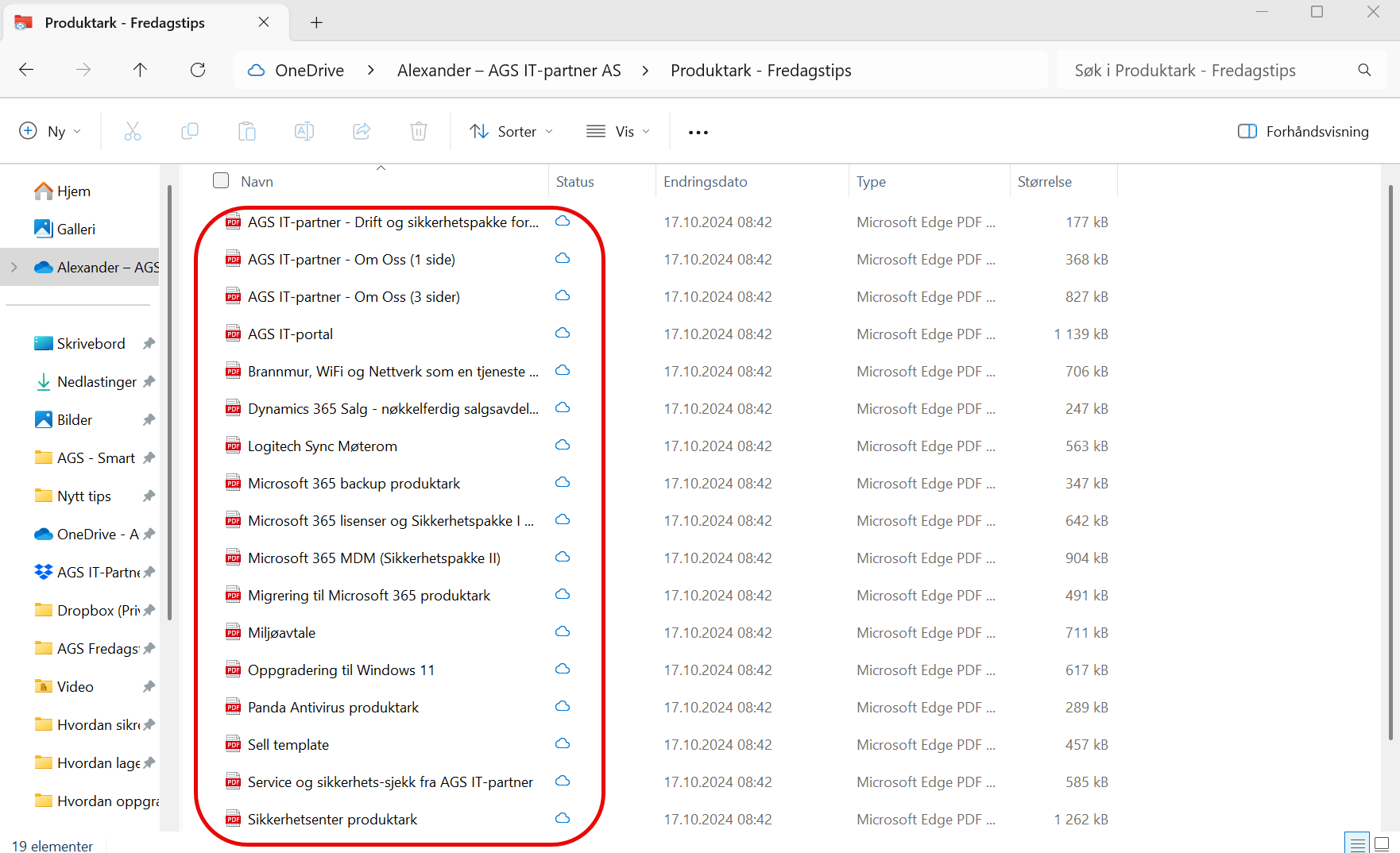Select file Sikkerhetsenter produktark
The image size is (1400, 853).
point(332,819)
